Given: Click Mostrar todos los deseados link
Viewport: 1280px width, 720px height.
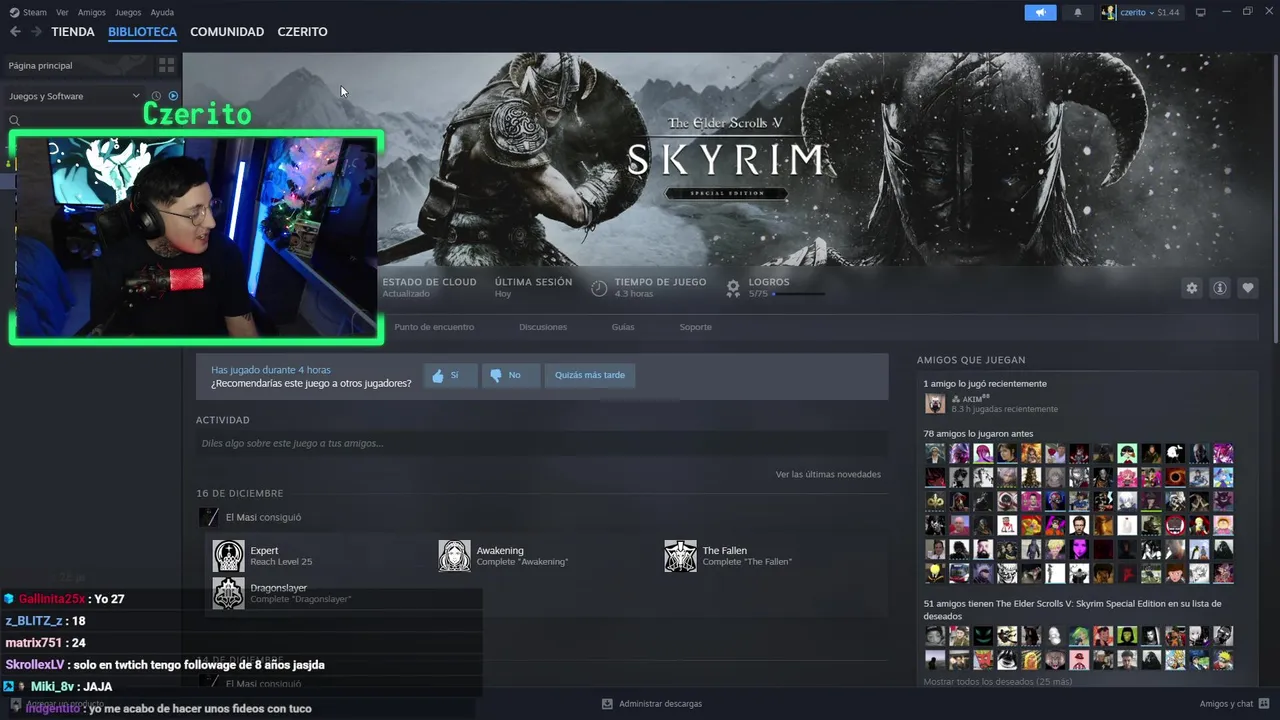Looking at the screenshot, I should [x=997, y=681].
